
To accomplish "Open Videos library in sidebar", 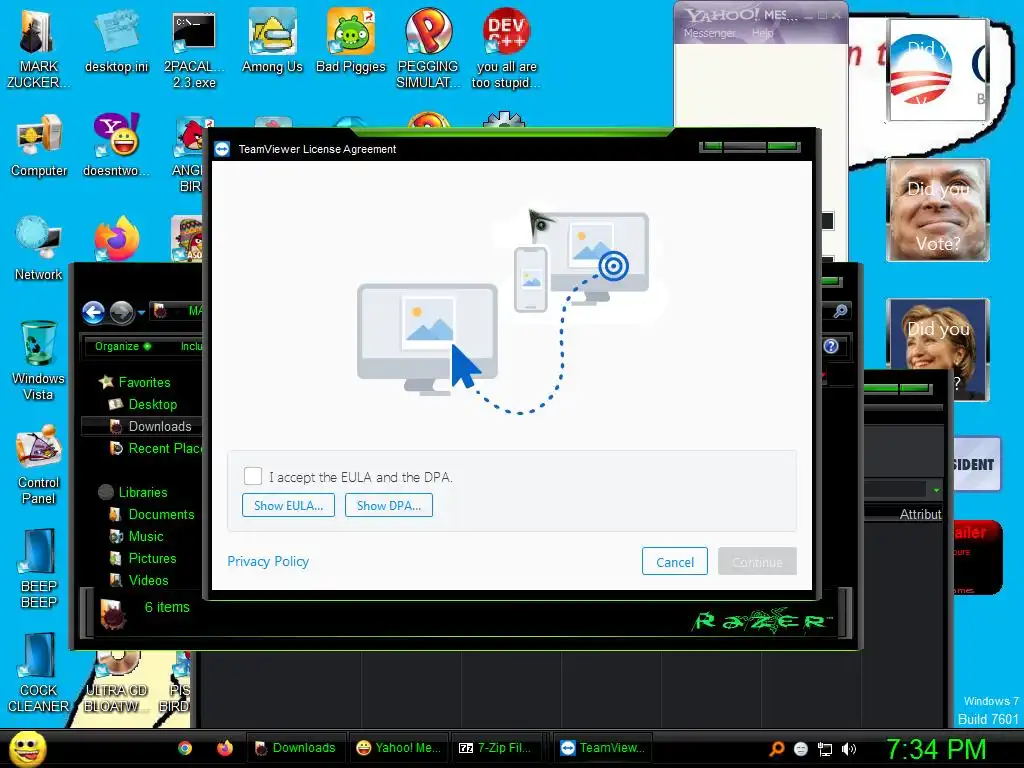I will (148, 580).
